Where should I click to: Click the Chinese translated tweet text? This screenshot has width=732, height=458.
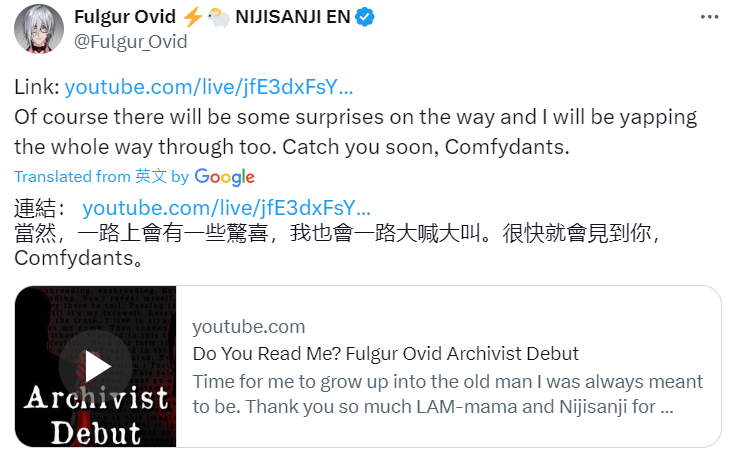pos(337,246)
